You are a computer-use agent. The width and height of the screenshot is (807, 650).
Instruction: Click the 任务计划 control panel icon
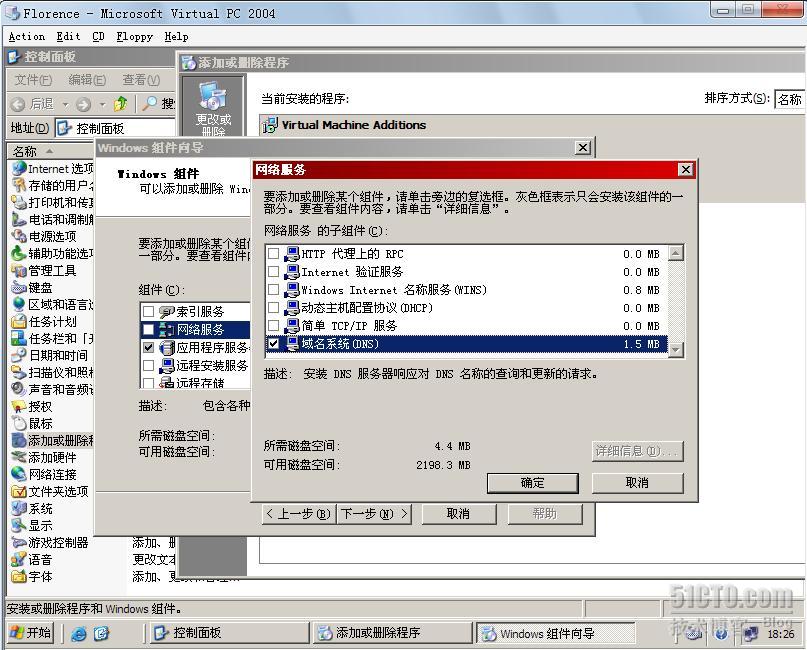(19, 321)
